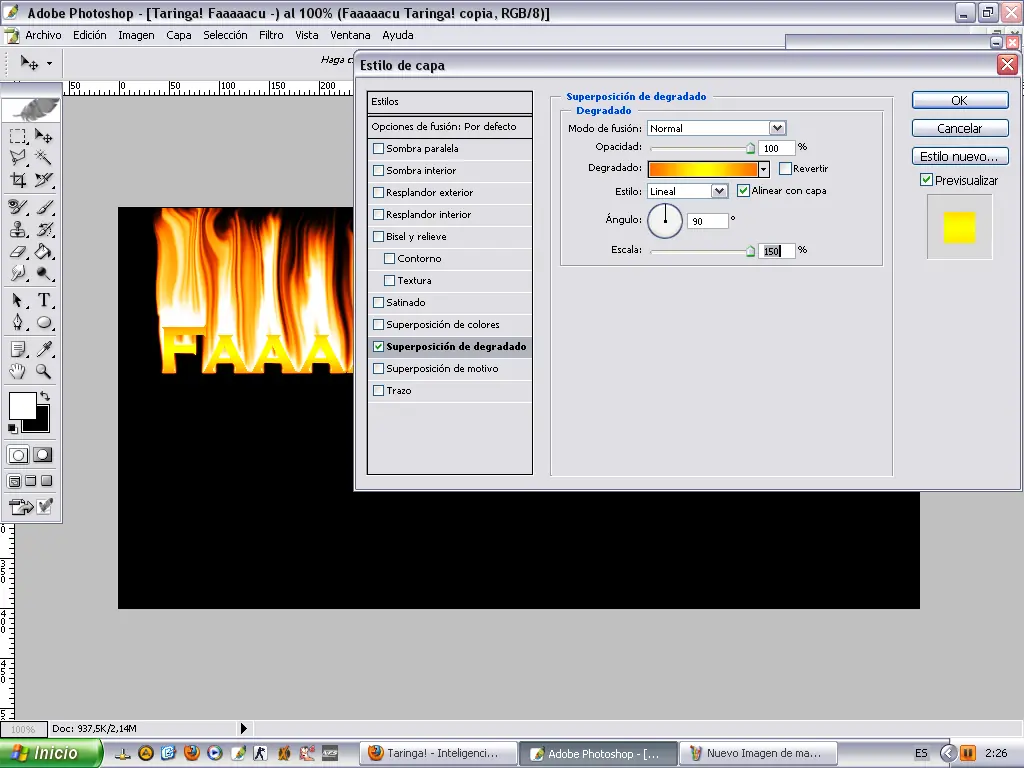Viewport: 1024px width, 768px height.
Task: Click the angle dial control
Action: coord(665,221)
